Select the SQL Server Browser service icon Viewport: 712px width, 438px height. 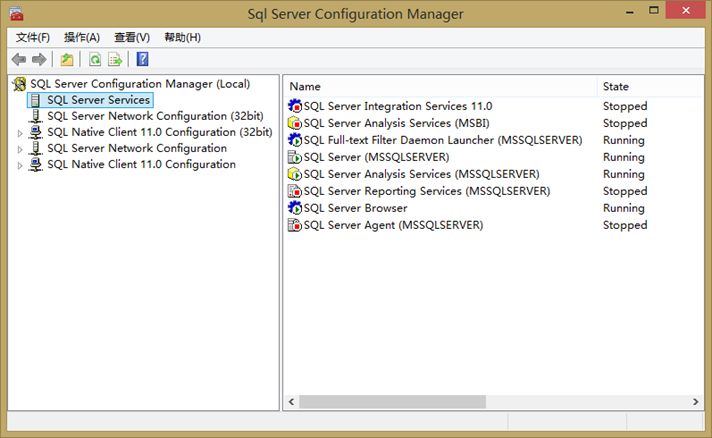click(x=295, y=208)
